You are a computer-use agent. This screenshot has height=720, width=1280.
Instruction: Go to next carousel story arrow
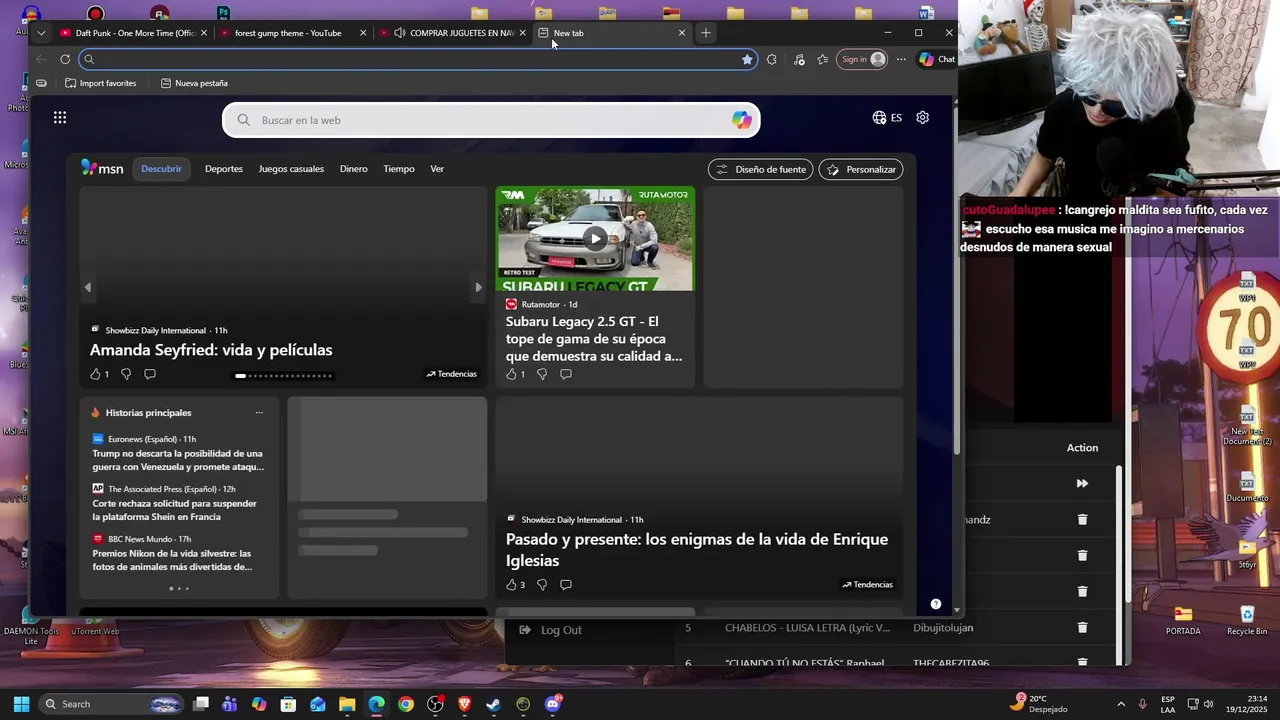click(x=477, y=287)
